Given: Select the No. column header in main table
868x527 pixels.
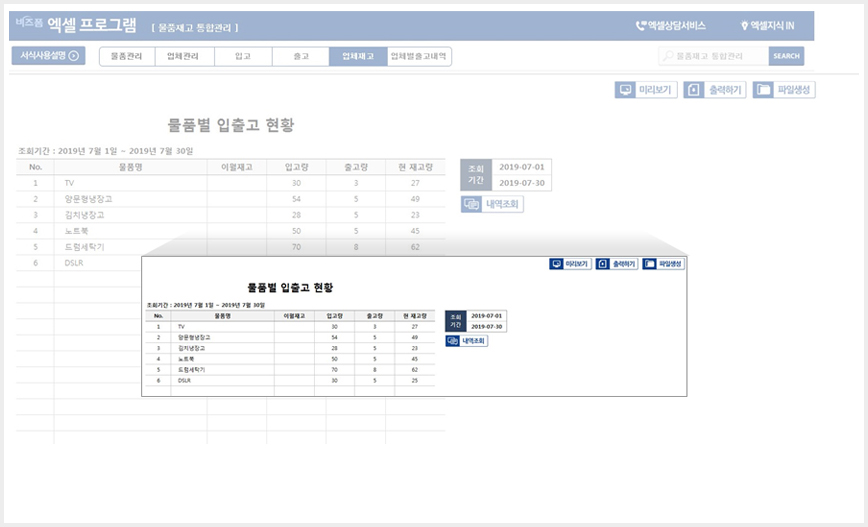Looking at the screenshot, I should point(35,167).
